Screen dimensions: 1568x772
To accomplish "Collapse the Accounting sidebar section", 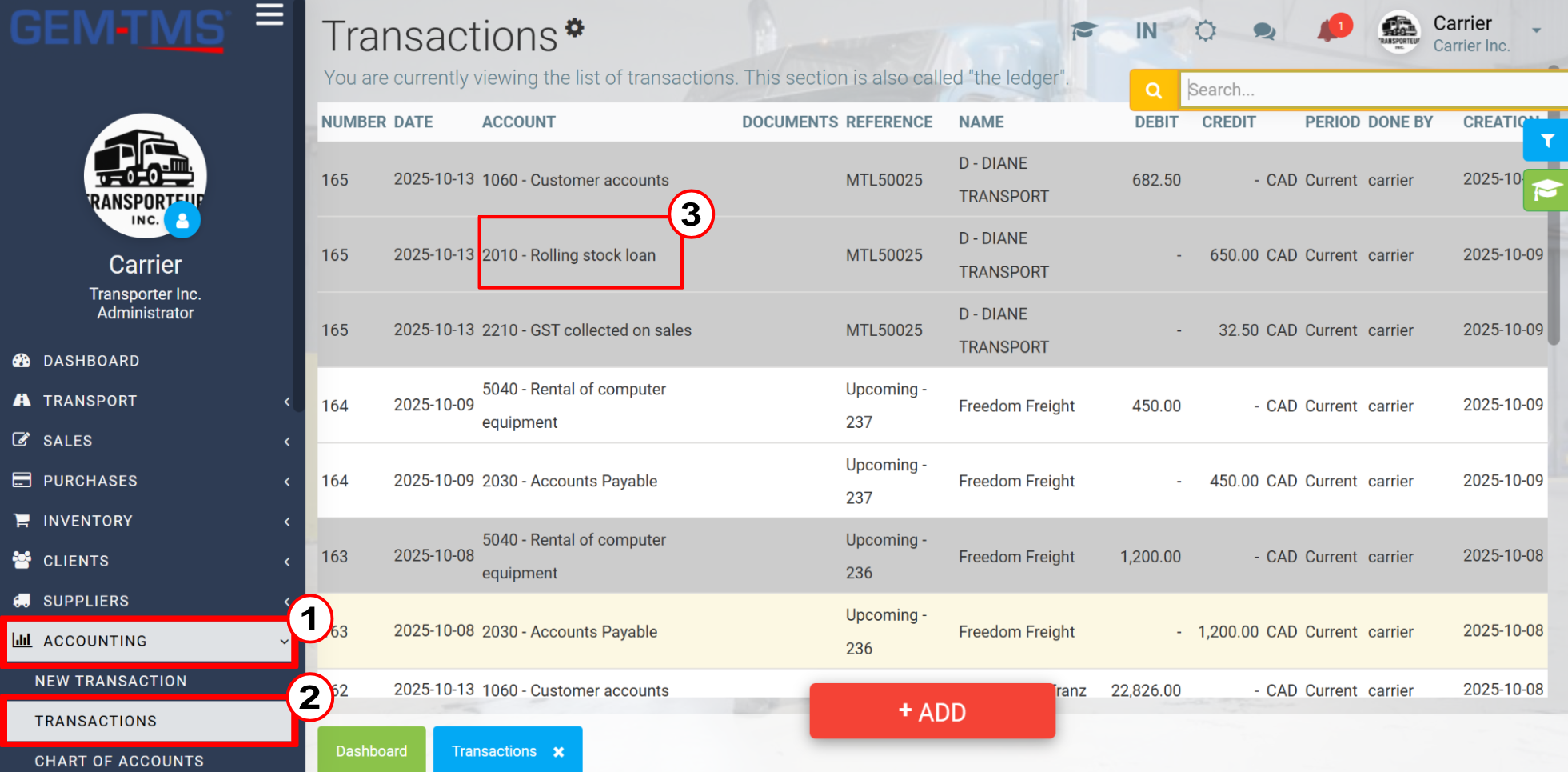I will 149,641.
